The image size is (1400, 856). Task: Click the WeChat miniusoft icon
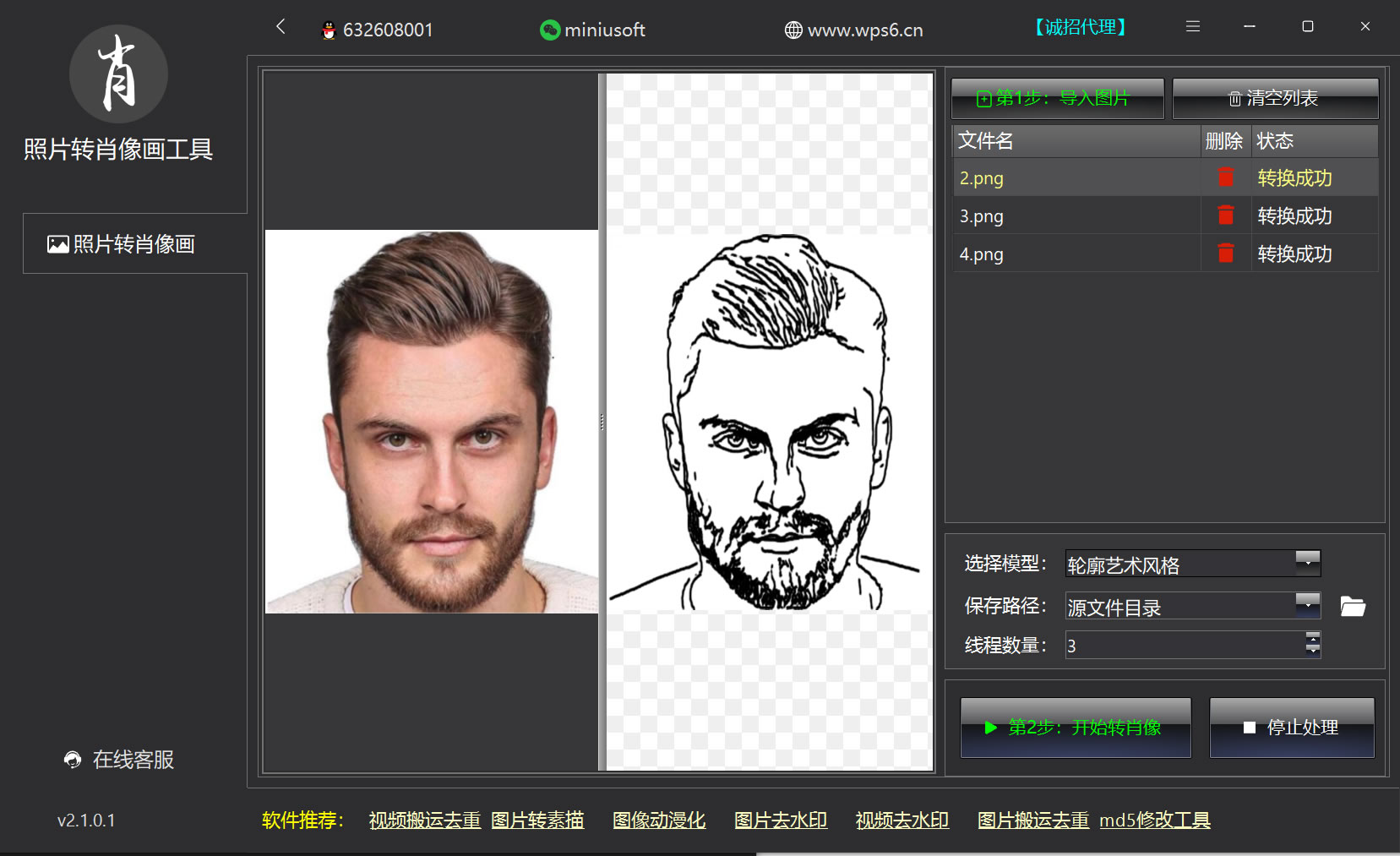(550, 30)
